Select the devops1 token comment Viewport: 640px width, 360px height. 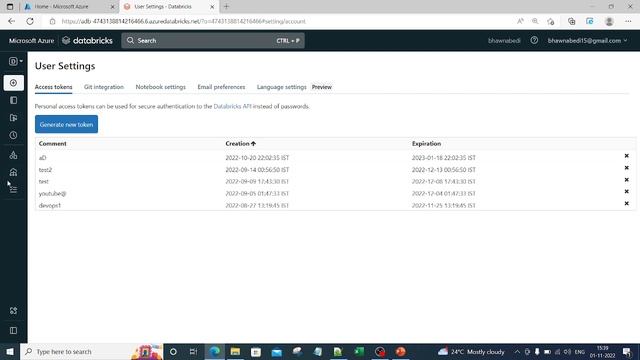pyautogui.click(x=50, y=205)
